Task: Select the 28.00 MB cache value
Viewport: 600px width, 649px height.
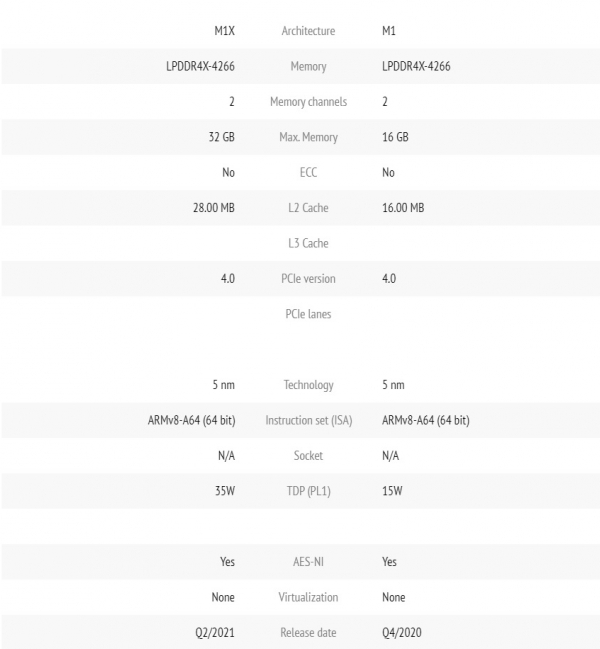Action: point(213,208)
